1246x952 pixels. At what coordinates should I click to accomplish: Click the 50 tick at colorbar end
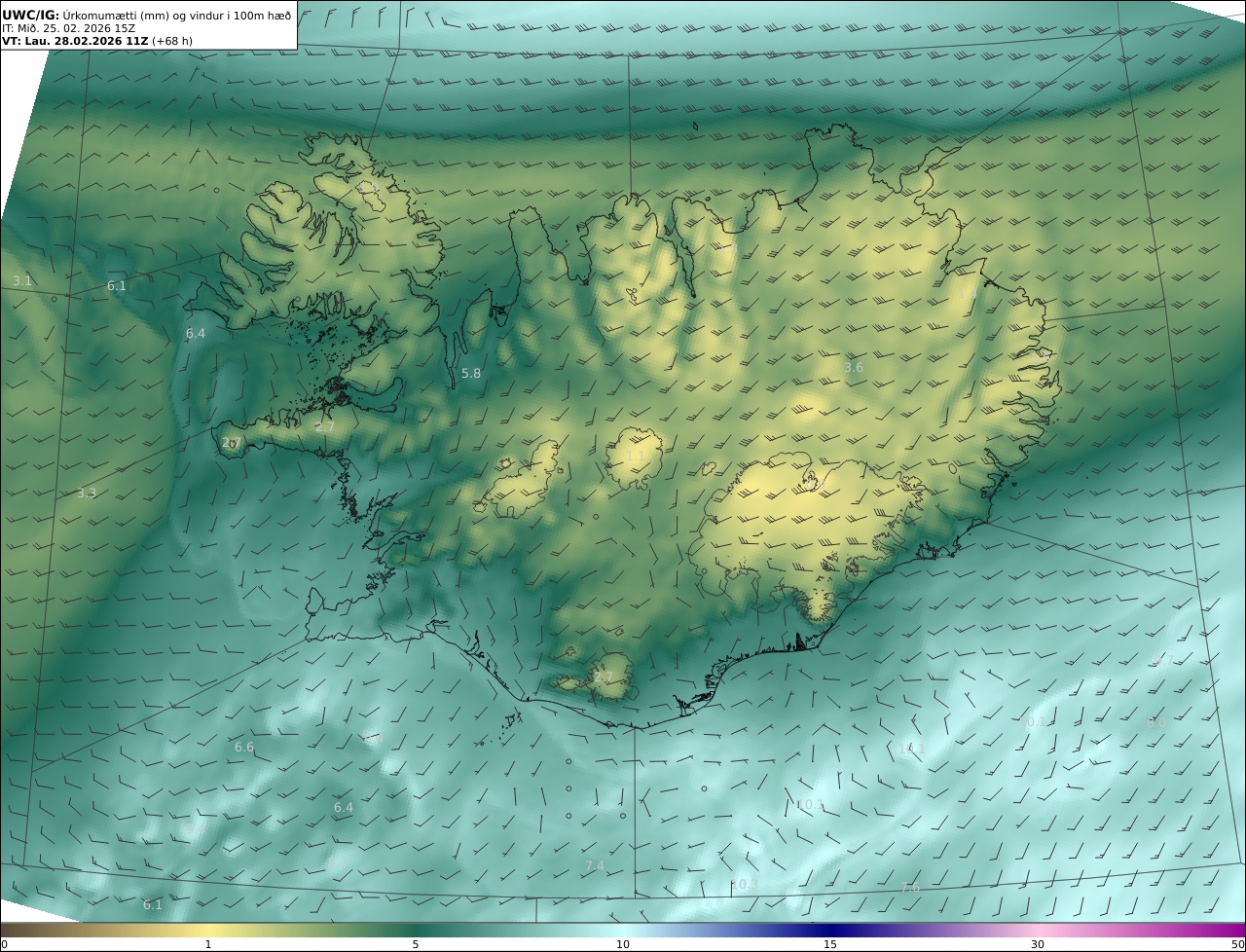coord(1237,944)
